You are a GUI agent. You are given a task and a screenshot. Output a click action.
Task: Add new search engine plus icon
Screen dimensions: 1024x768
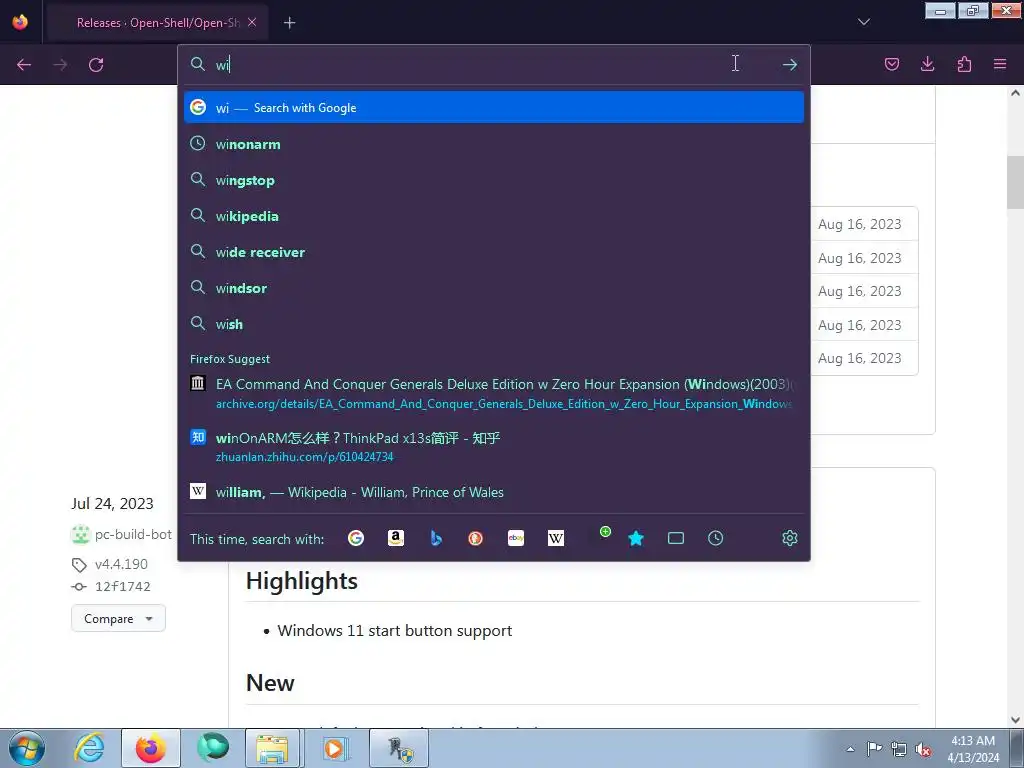click(x=605, y=532)
